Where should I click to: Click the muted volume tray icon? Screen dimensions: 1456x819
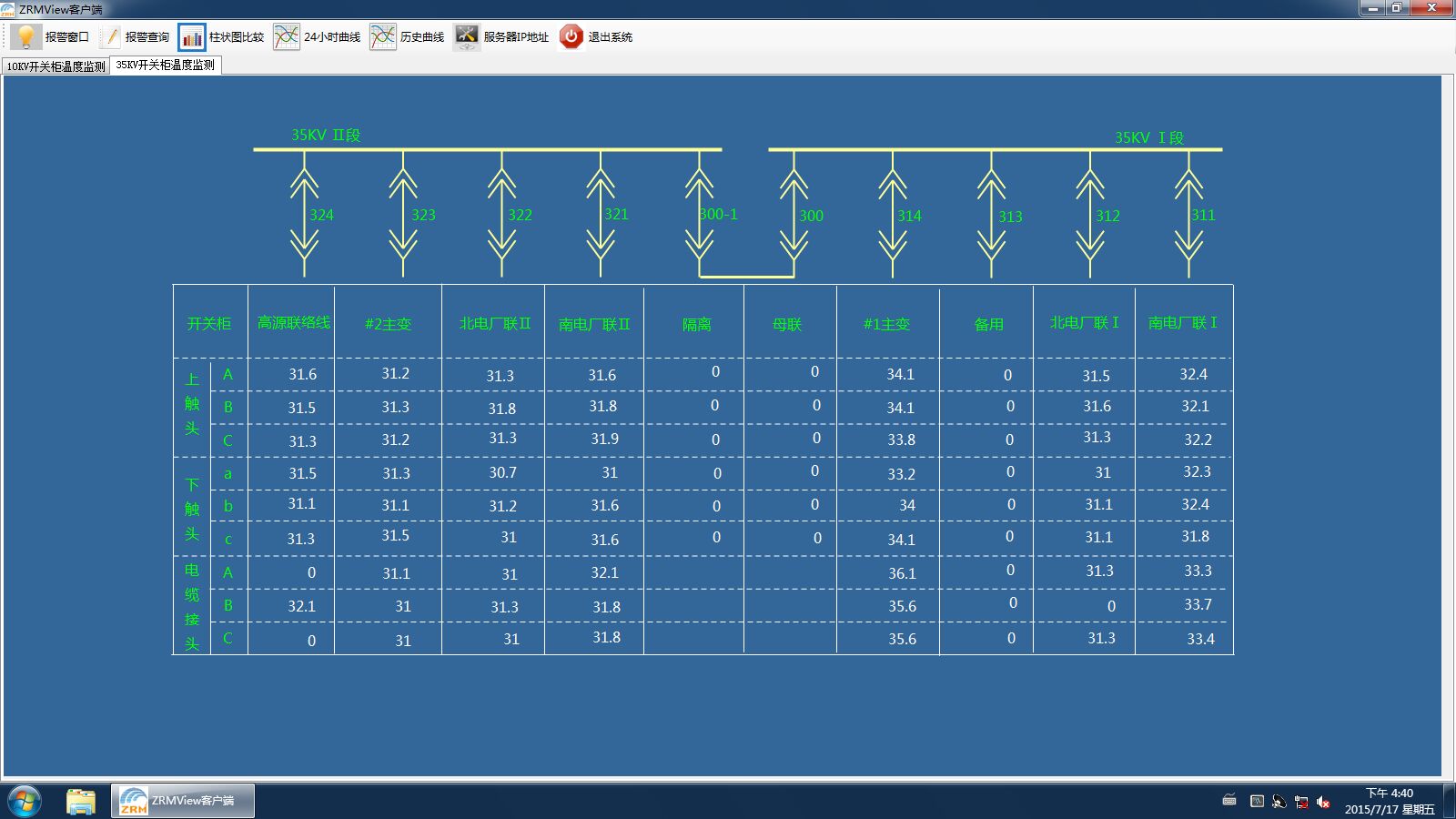point(1323,802)
